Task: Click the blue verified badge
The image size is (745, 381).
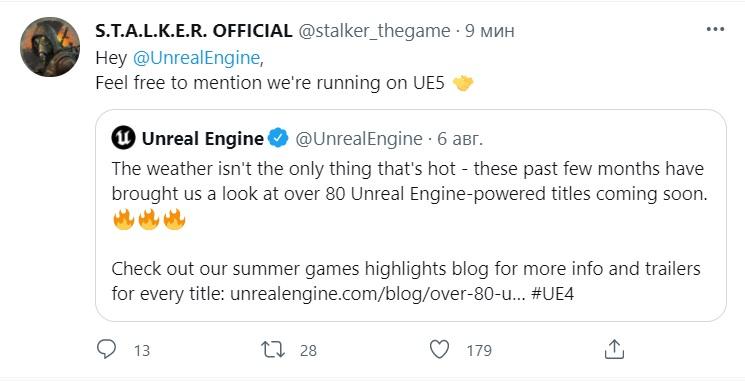Action: (x=278, y=138)
